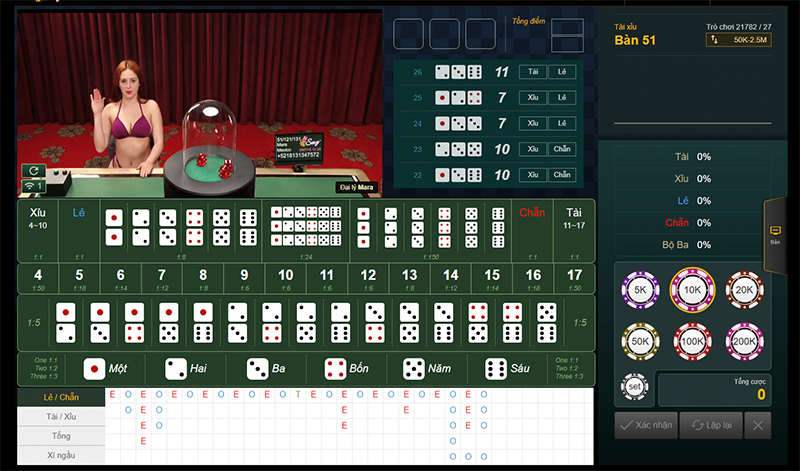
Task: Open bet limit 50K-2.5M selector
Action: click(x=739, y=40)
